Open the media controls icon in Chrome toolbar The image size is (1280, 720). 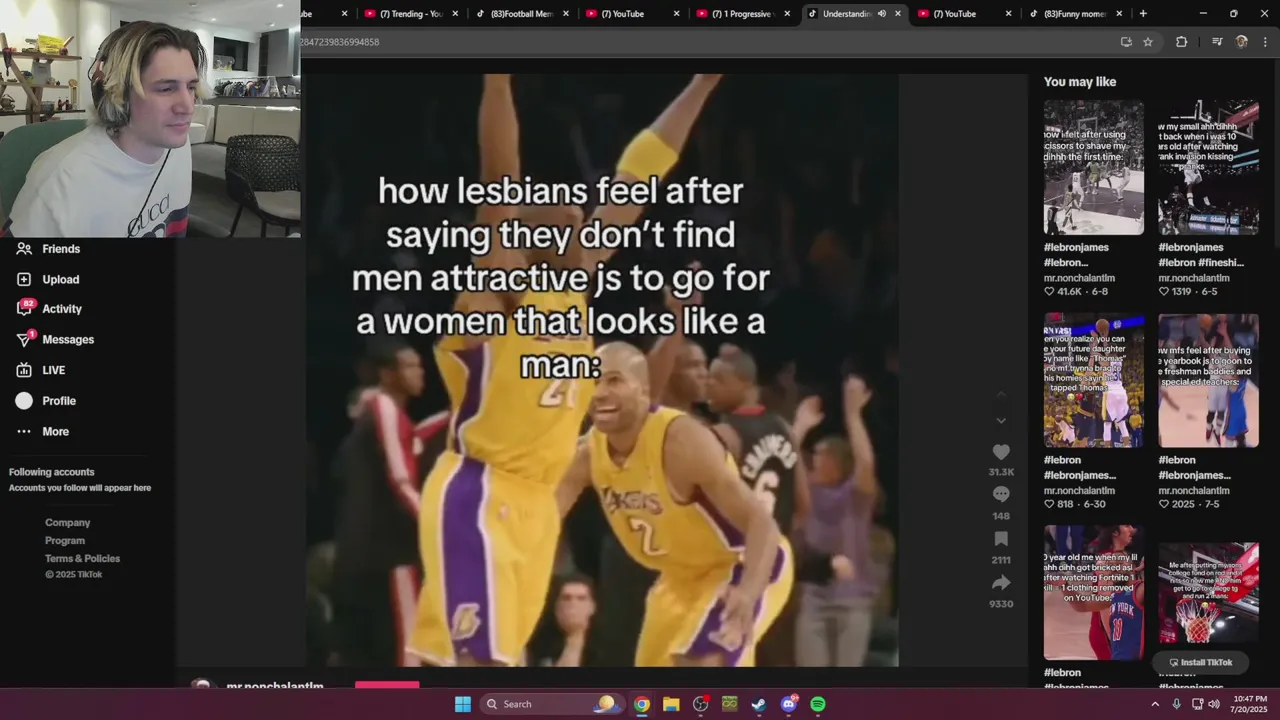click(1217, 42)
